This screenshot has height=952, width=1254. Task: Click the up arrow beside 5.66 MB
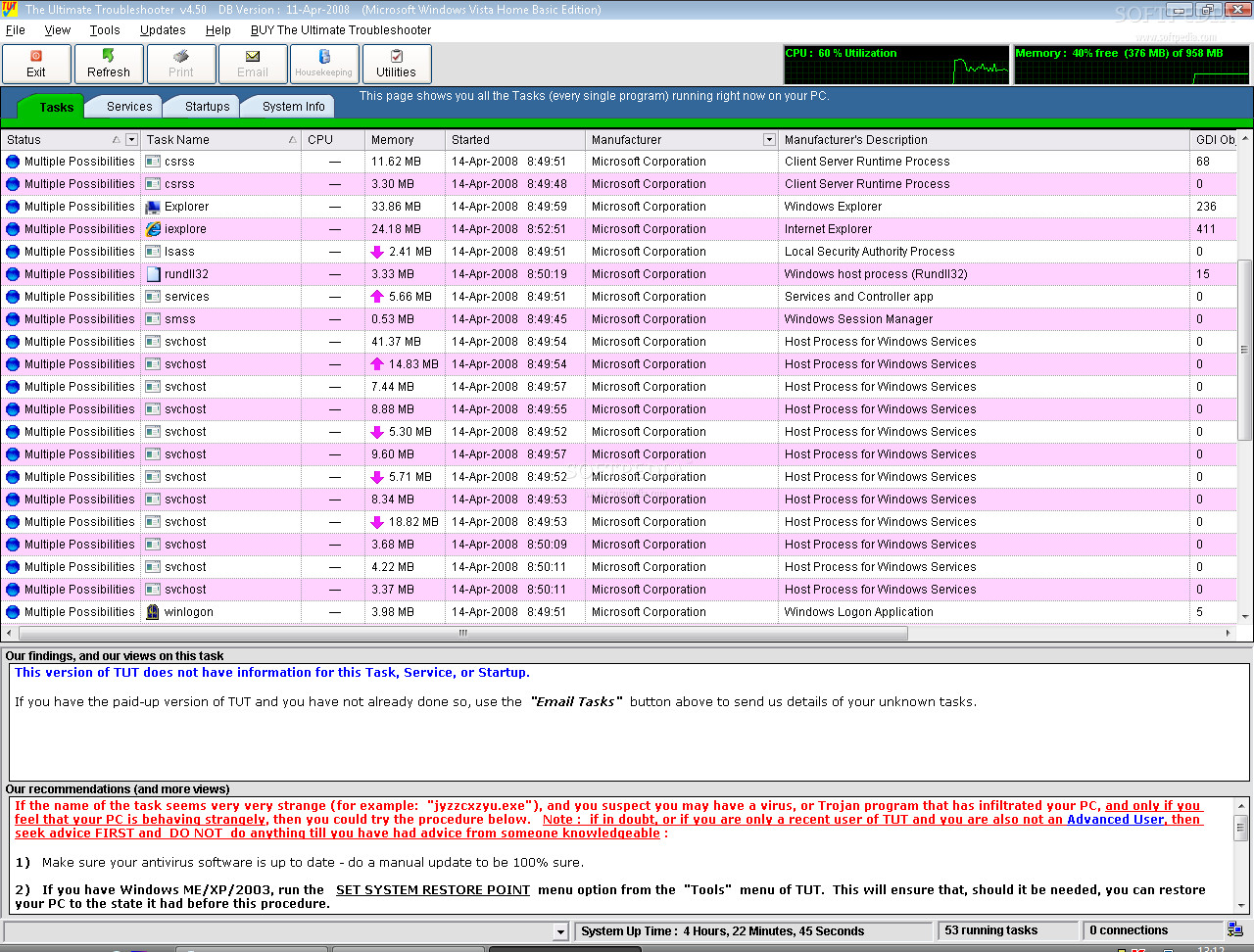[377, 297]
